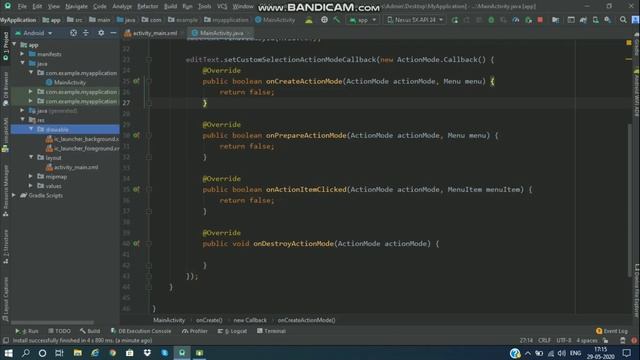The height and width of the screenshot is (360, 640).
Task: Click the Make Project hammer icon
Action: coord(337,20)
